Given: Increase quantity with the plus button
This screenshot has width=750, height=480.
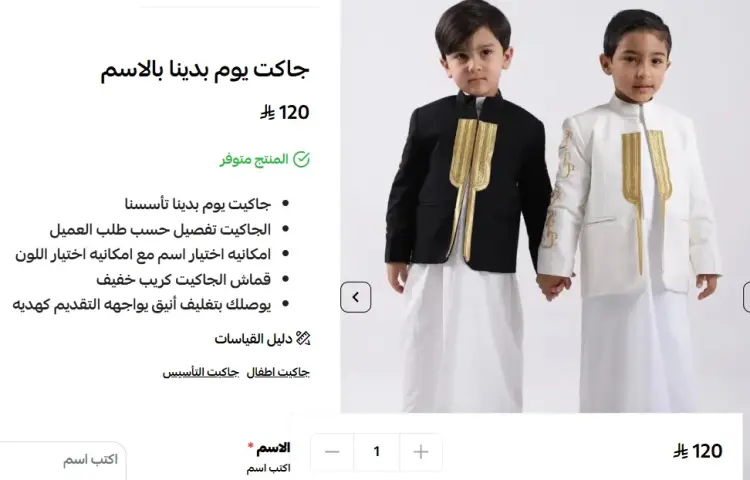Looking at the screenshot, I should tap(420, 452).
